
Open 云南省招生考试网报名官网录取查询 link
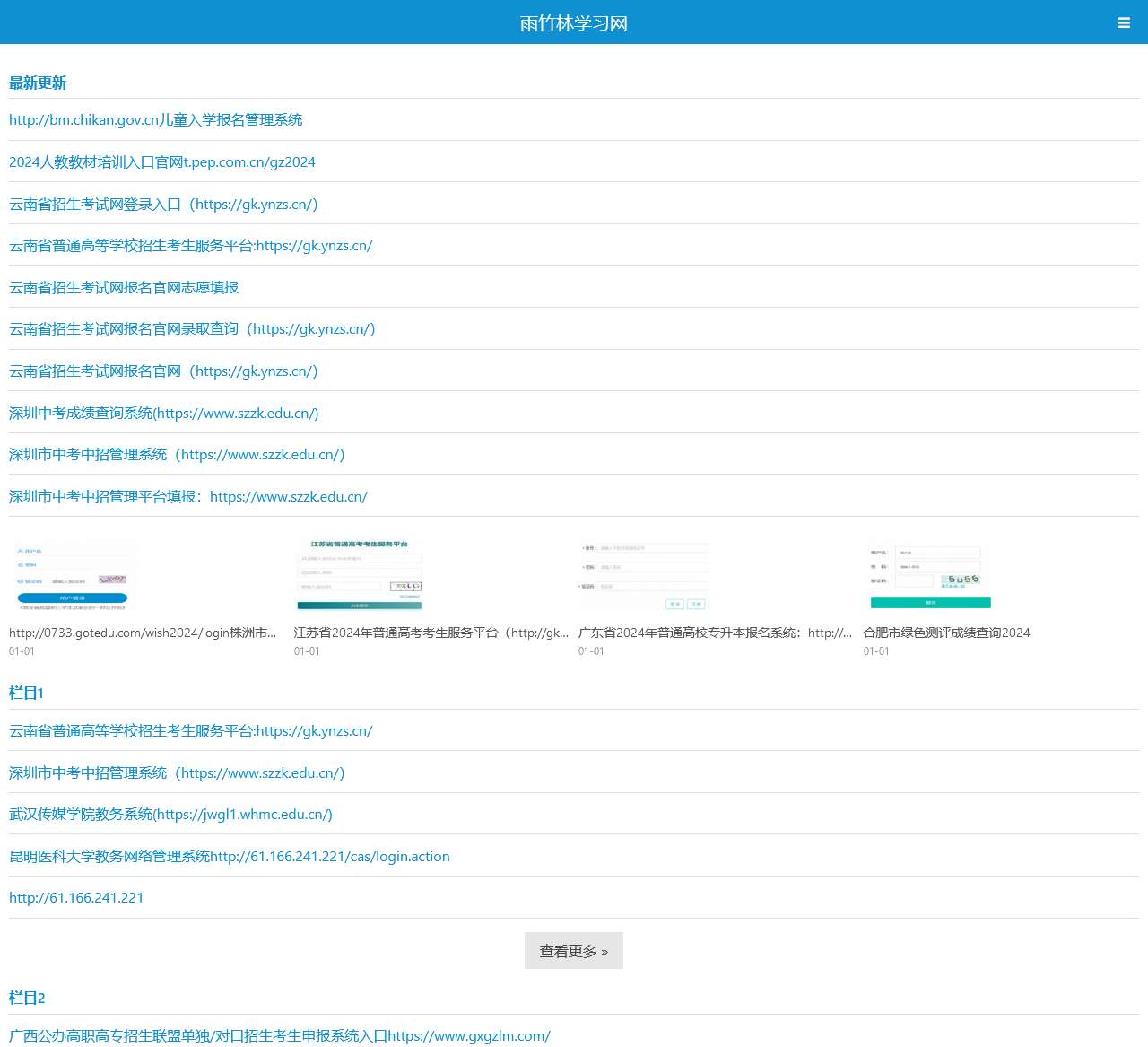pos(192,329)
